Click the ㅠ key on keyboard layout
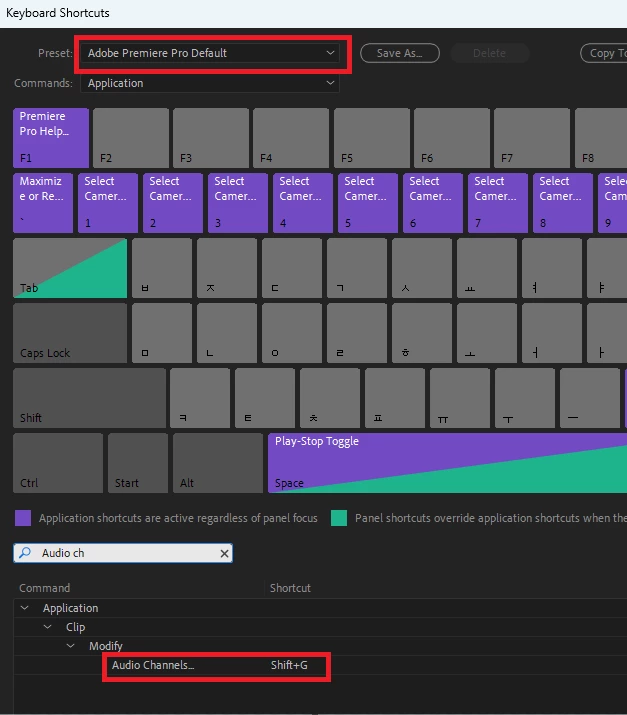 coord(460,398)
